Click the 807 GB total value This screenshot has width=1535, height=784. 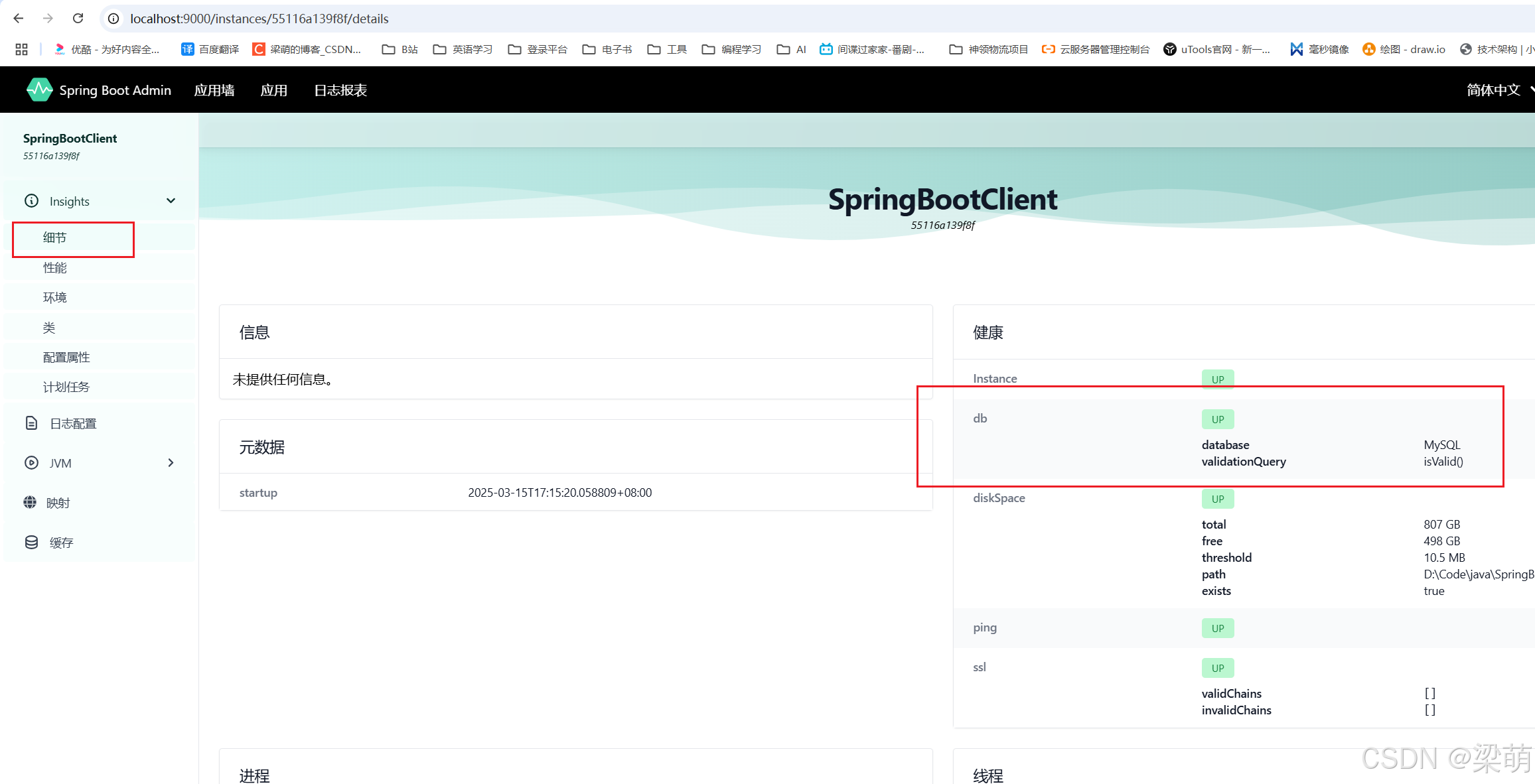pos(1442,524)
